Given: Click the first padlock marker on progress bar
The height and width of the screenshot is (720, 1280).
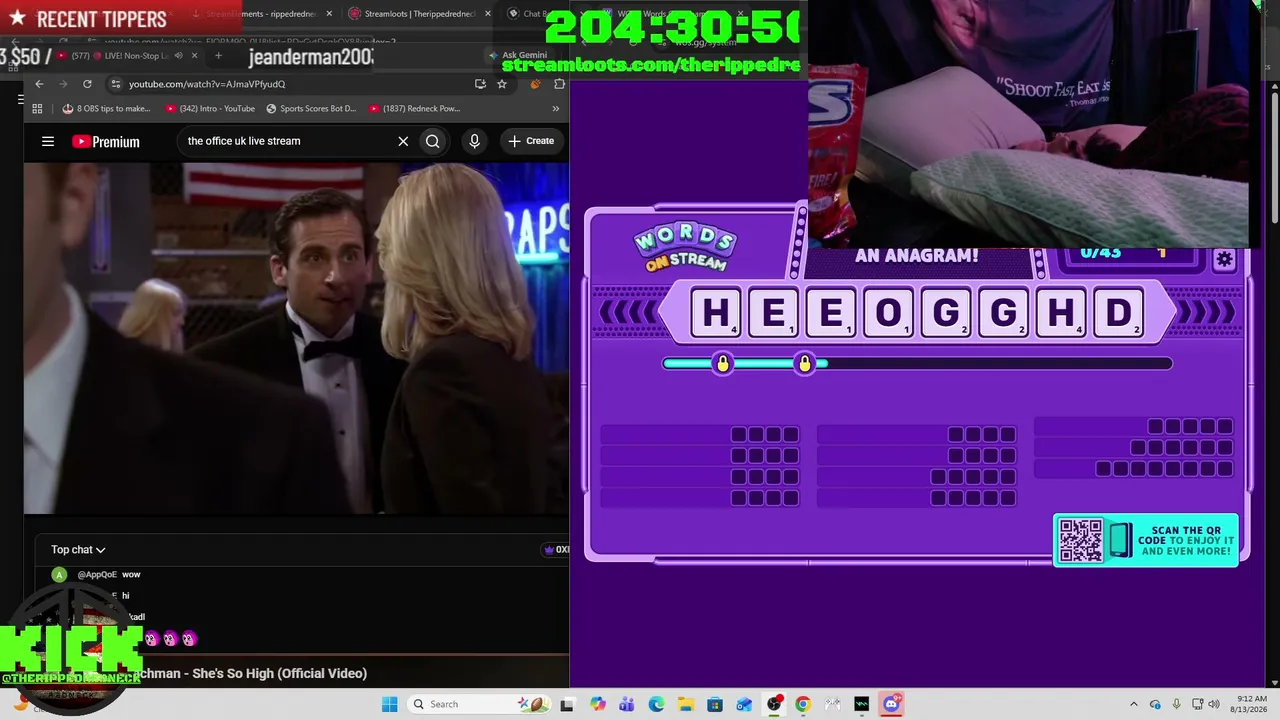Looking at the screenshot, I should [723, 363].
